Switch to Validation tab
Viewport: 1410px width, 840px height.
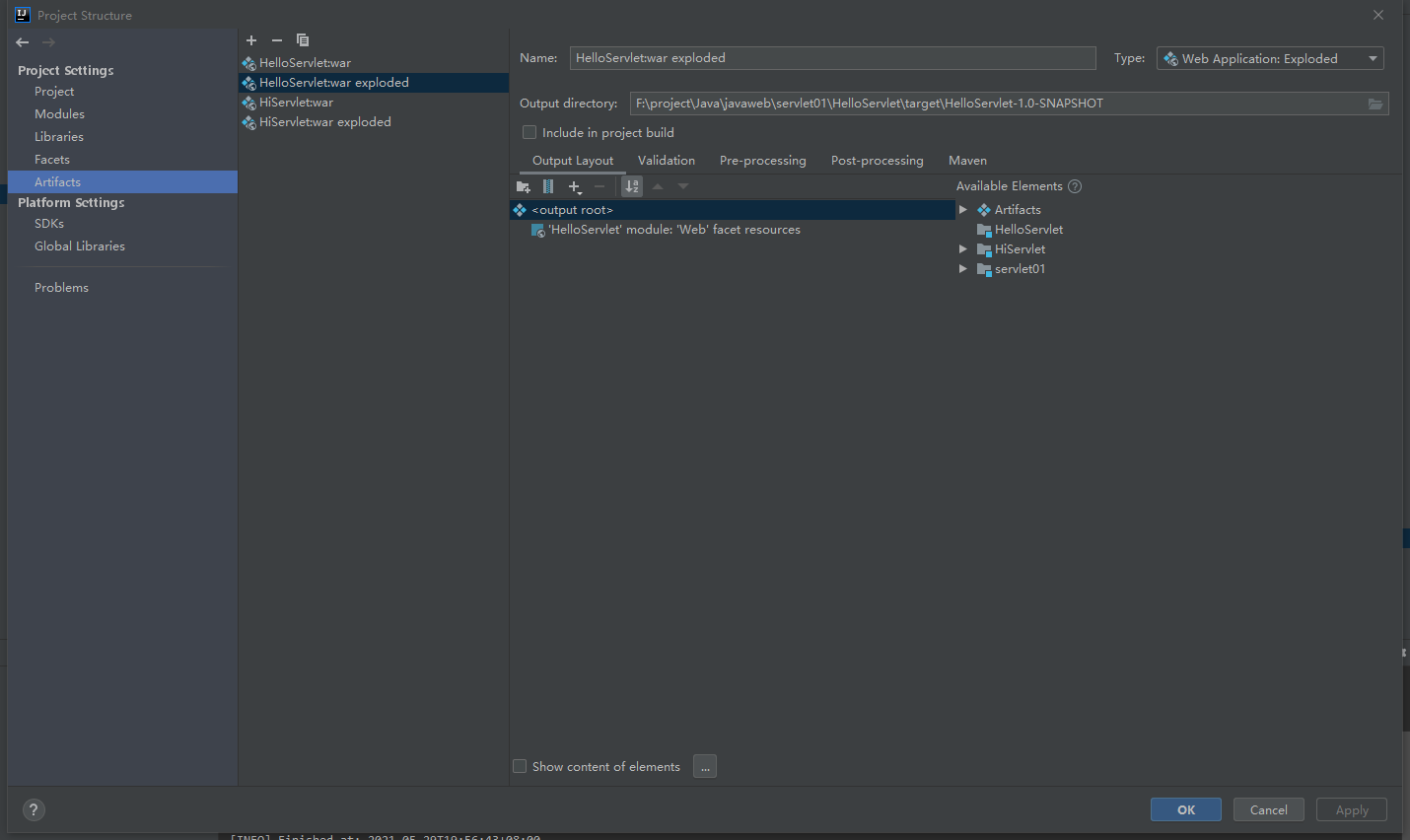click(x=667, y=161)
